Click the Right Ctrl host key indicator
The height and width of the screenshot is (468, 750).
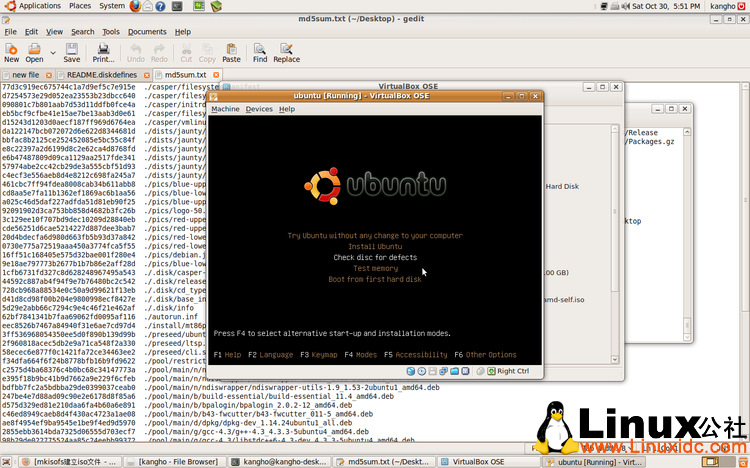coord(508,371)
